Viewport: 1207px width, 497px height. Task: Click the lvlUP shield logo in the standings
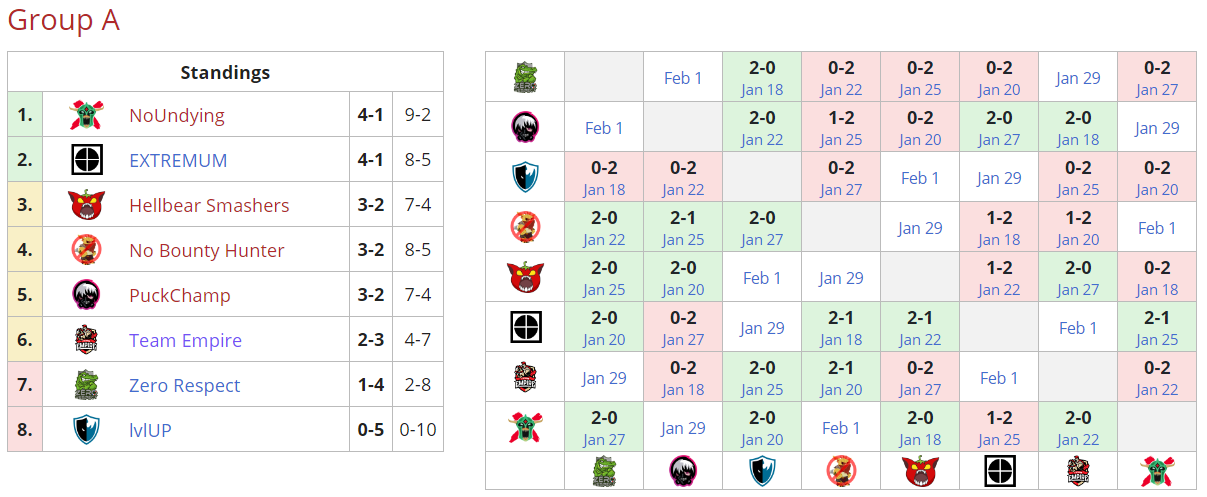[86, 430]
